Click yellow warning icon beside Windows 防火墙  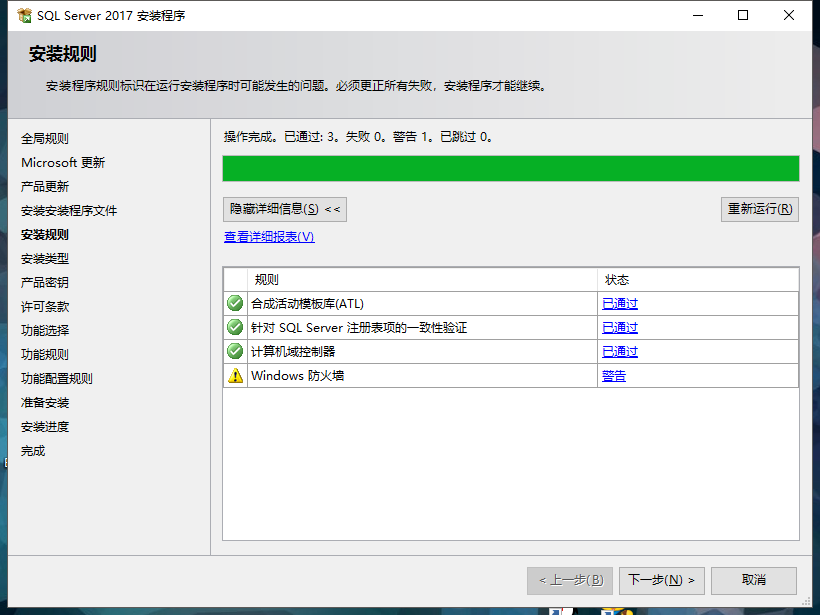click(x=235, y=376)
